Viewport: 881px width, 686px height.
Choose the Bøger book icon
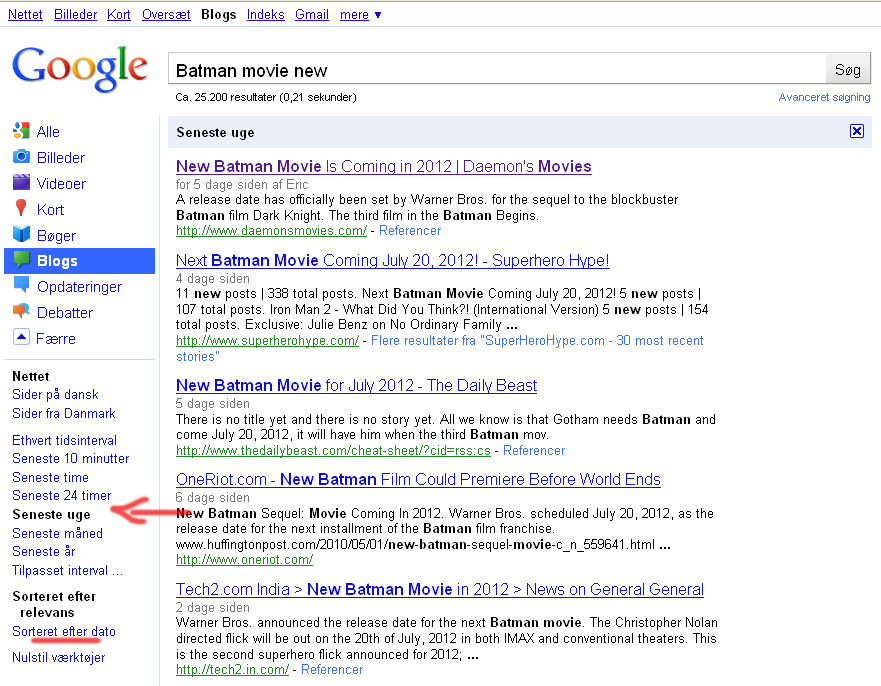pyautogui.click(x=21, y=235)
